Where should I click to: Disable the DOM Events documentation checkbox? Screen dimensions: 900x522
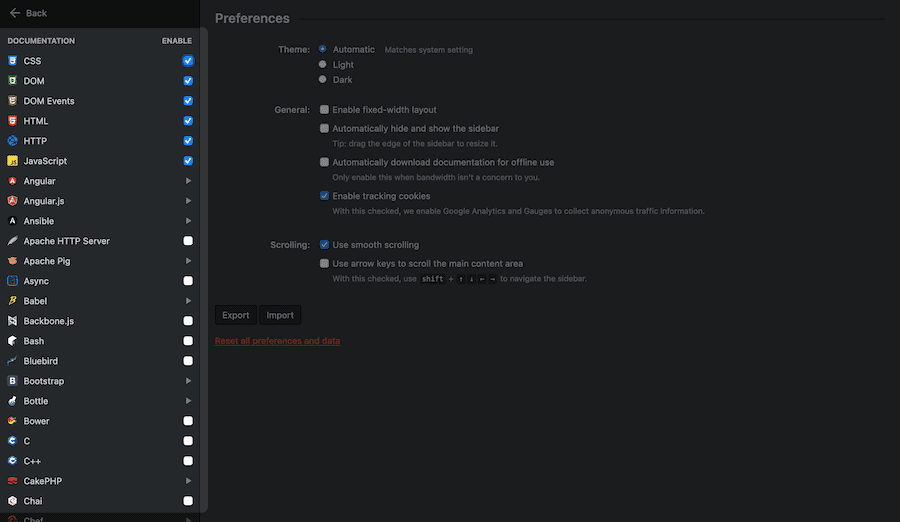(x=188, y=101)
